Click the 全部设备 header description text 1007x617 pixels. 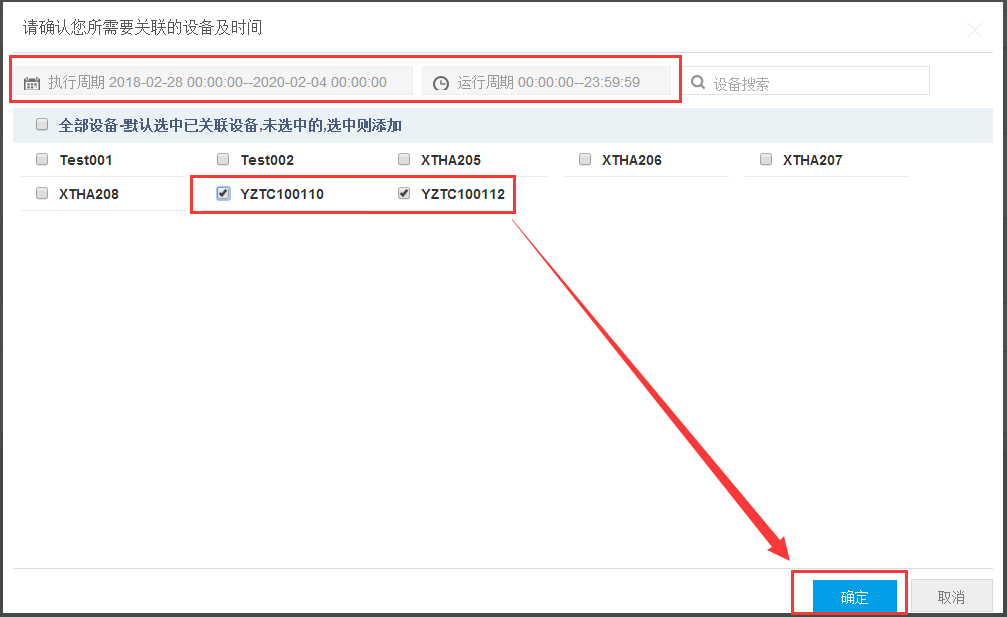(x=230, y=126)
